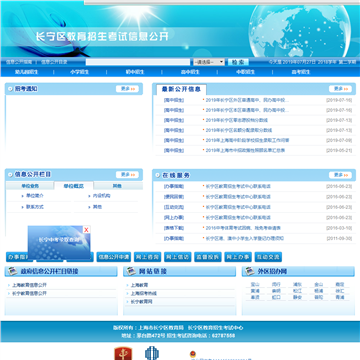
Task: Click the 互动交流 button
Action: (x=268, y=257)
